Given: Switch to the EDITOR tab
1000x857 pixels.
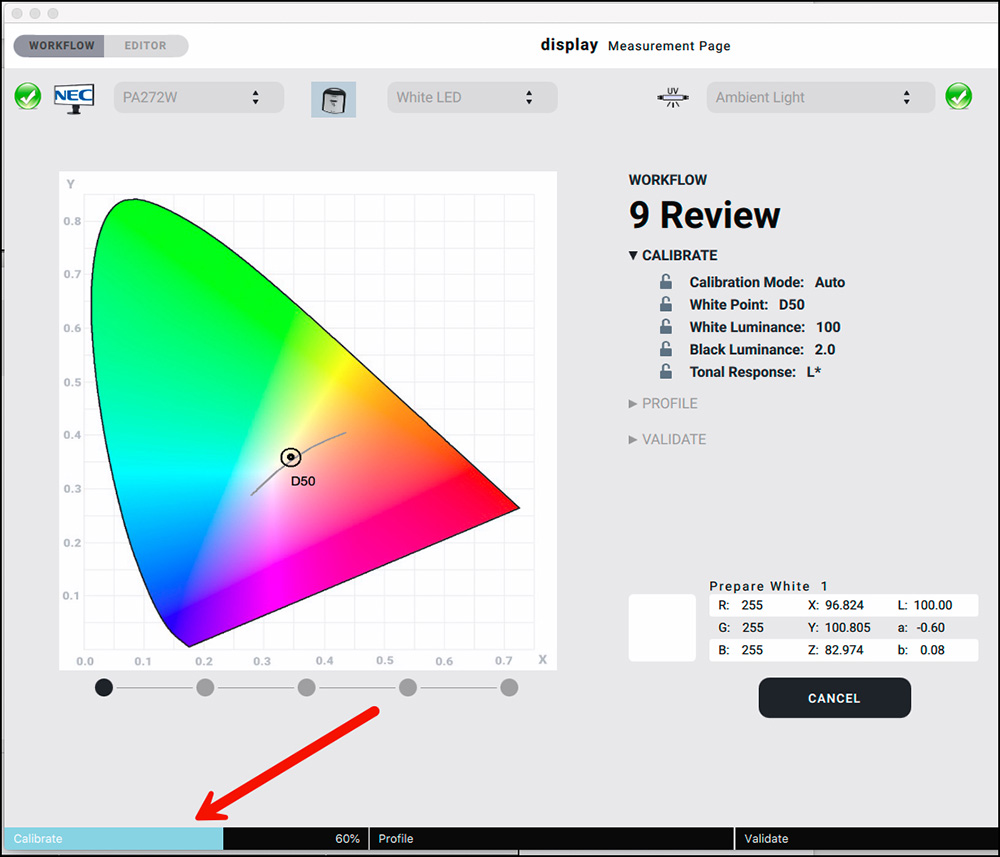Looking at the screenshot, I should pos(145,46).
